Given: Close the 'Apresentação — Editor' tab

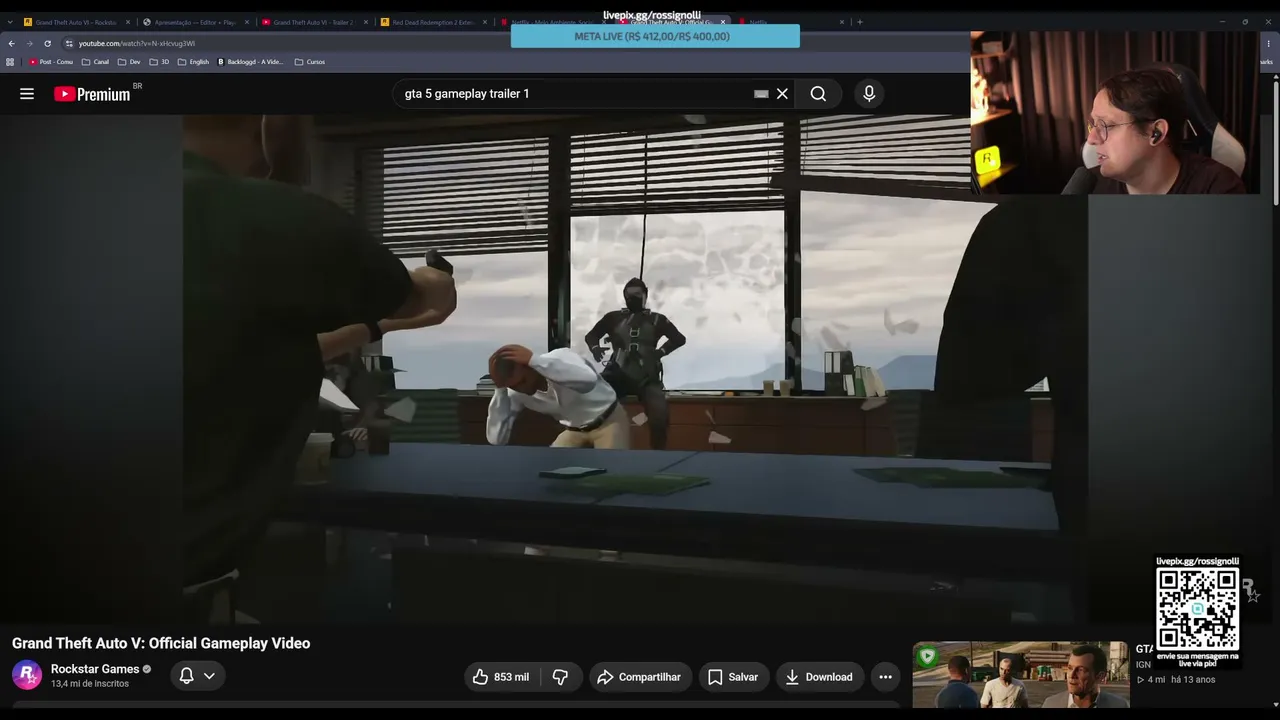Looking at the screenshot, I should (x=247, y=21).
